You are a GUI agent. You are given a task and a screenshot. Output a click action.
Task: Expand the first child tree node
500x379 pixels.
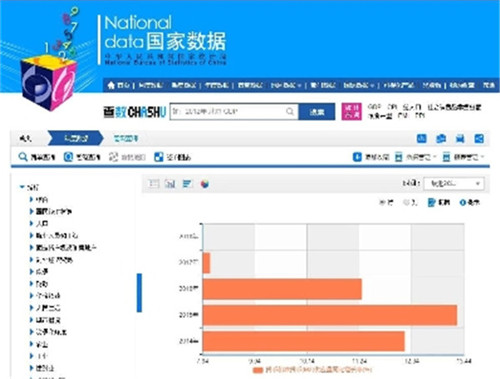(31, 199)
